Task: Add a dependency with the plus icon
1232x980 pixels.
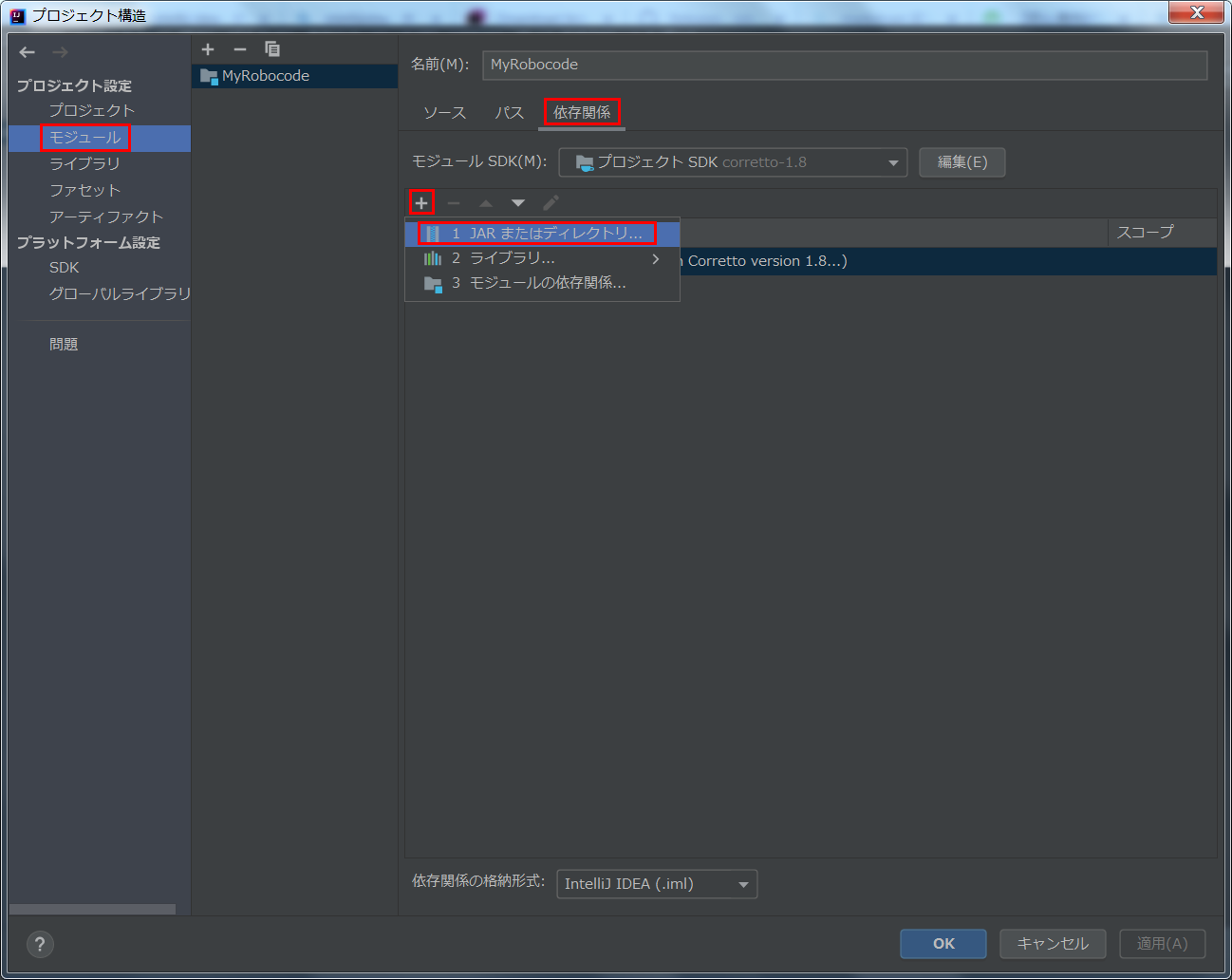Action: click(421, 202)
